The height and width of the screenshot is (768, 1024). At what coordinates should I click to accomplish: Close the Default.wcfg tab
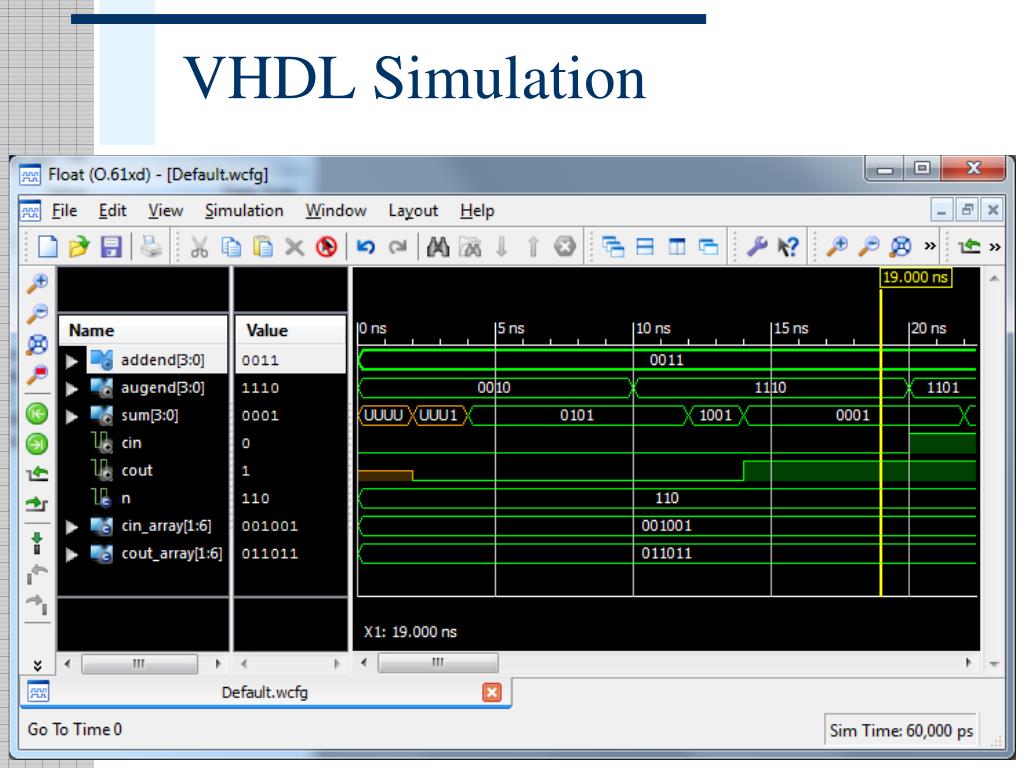click(491, 692)
